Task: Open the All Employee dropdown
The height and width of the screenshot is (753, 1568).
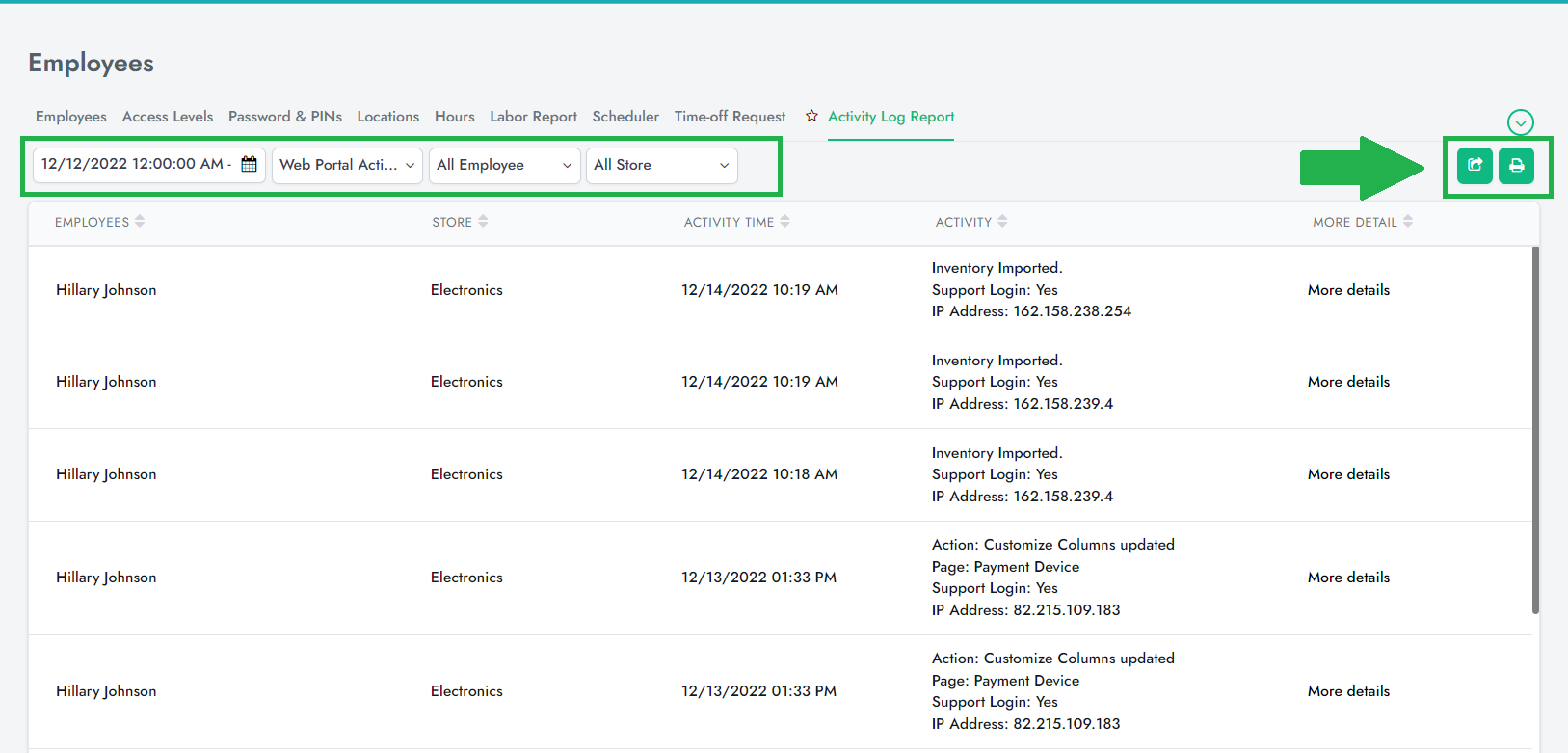Action: pos(504,165)
